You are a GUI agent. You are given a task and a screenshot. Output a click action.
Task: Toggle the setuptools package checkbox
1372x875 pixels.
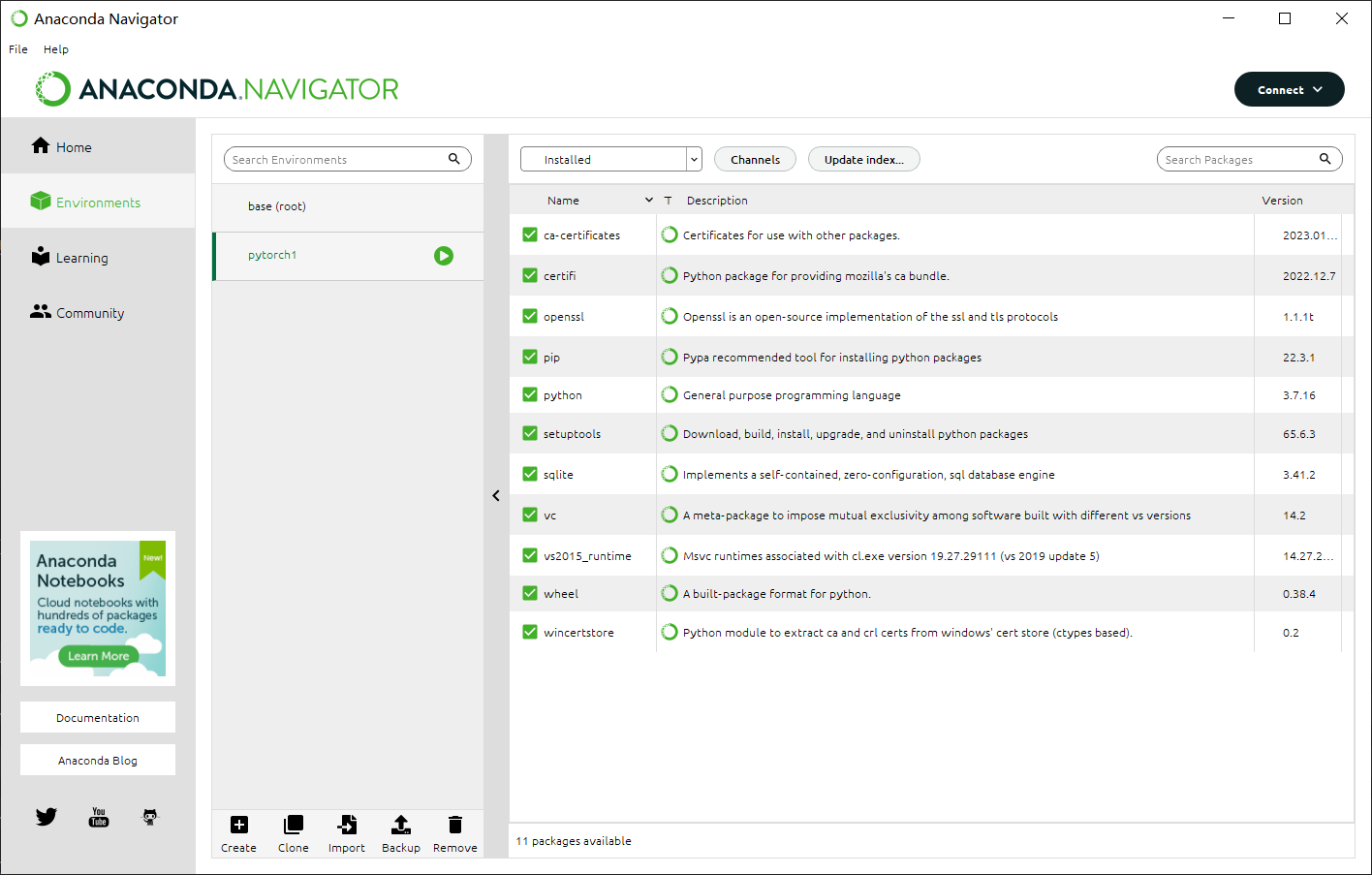tap(530, 433)
